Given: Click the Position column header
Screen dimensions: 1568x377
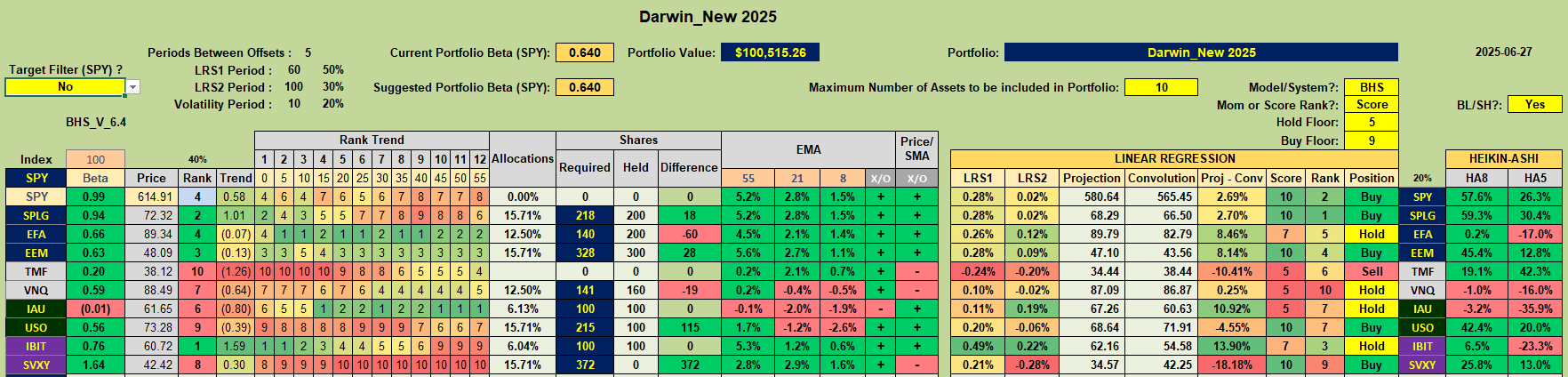Looking at the screenshot, I should [1372, 178].
